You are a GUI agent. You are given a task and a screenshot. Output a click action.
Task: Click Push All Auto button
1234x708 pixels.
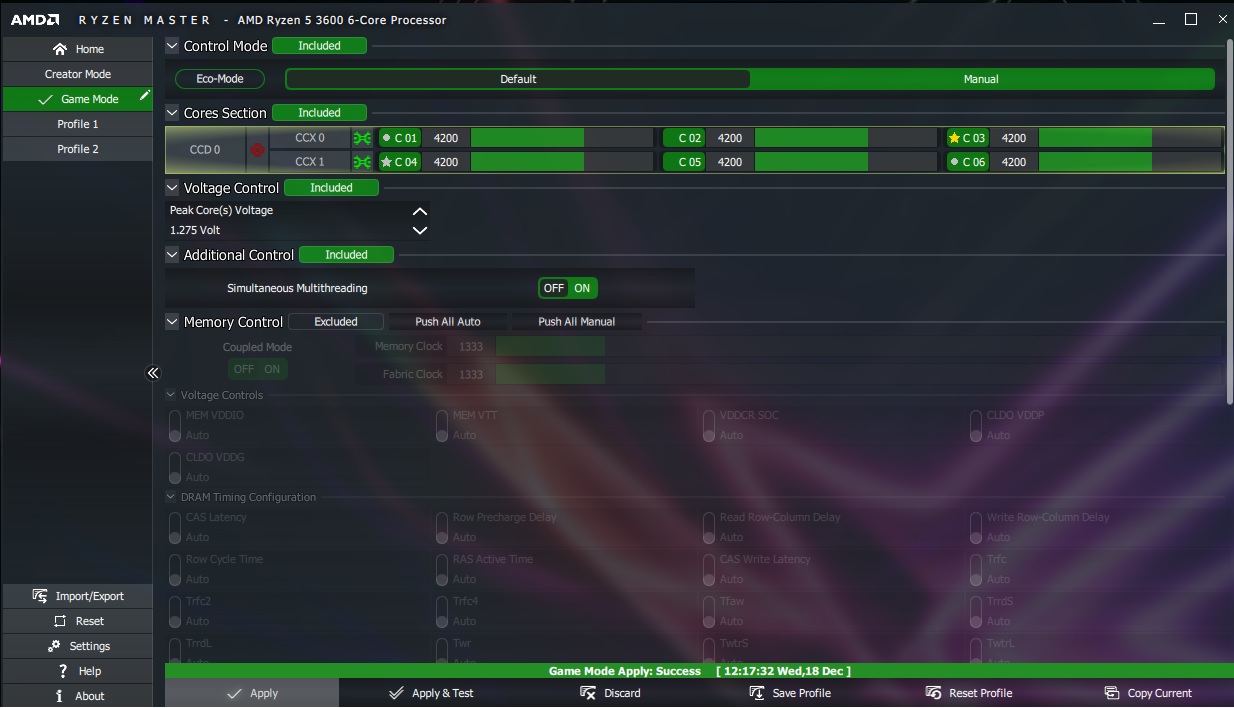[x=448, y=322]
